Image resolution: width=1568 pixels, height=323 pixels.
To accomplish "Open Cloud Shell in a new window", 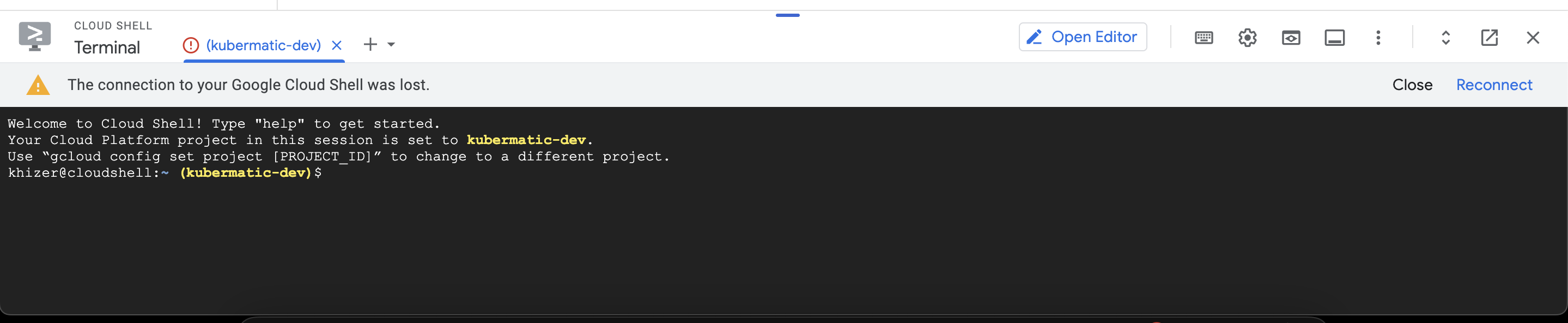I will coord(1490,37).
